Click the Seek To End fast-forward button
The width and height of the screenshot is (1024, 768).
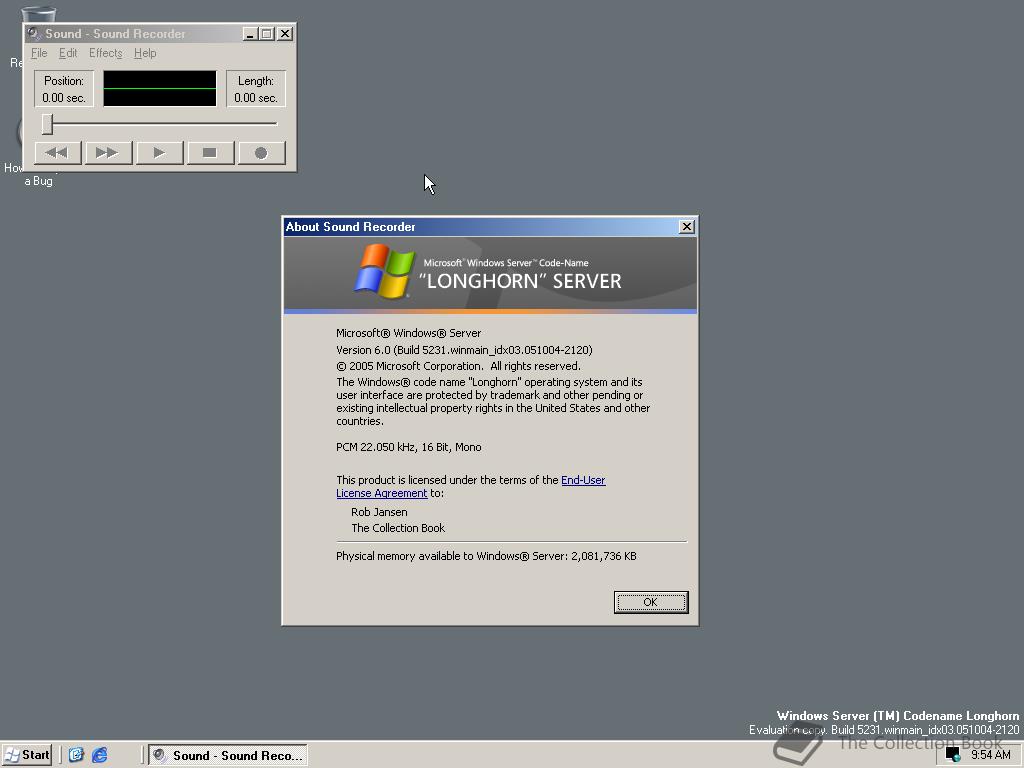click(108, 153)
